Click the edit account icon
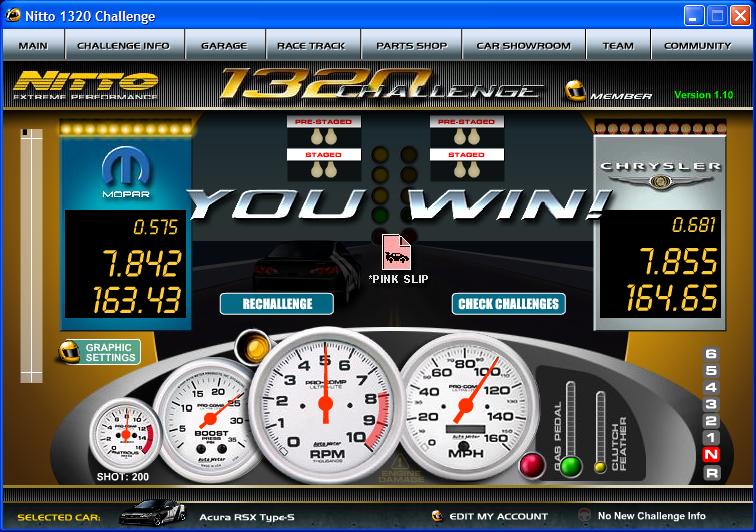 (x=437, y=516)
